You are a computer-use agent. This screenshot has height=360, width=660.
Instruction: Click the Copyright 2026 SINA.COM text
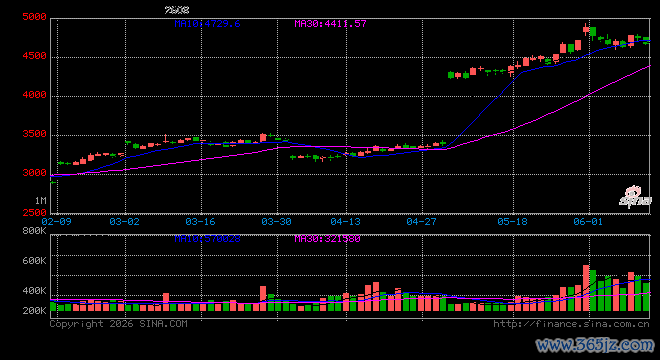119,324
